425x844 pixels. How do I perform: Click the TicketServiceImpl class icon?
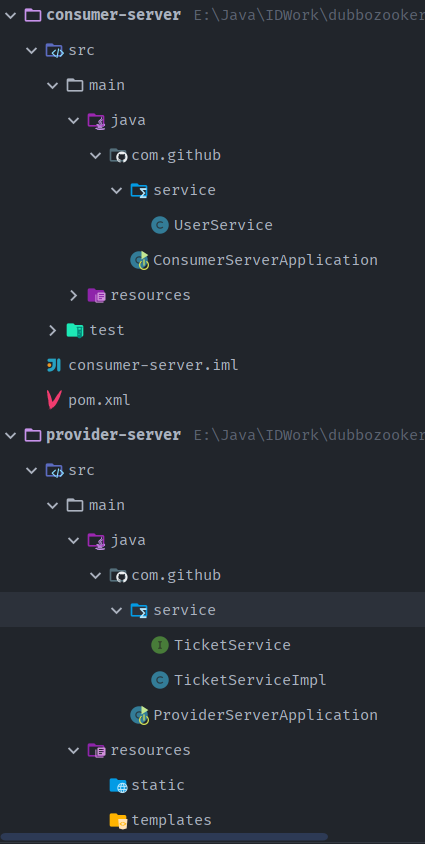click(160, 680)
